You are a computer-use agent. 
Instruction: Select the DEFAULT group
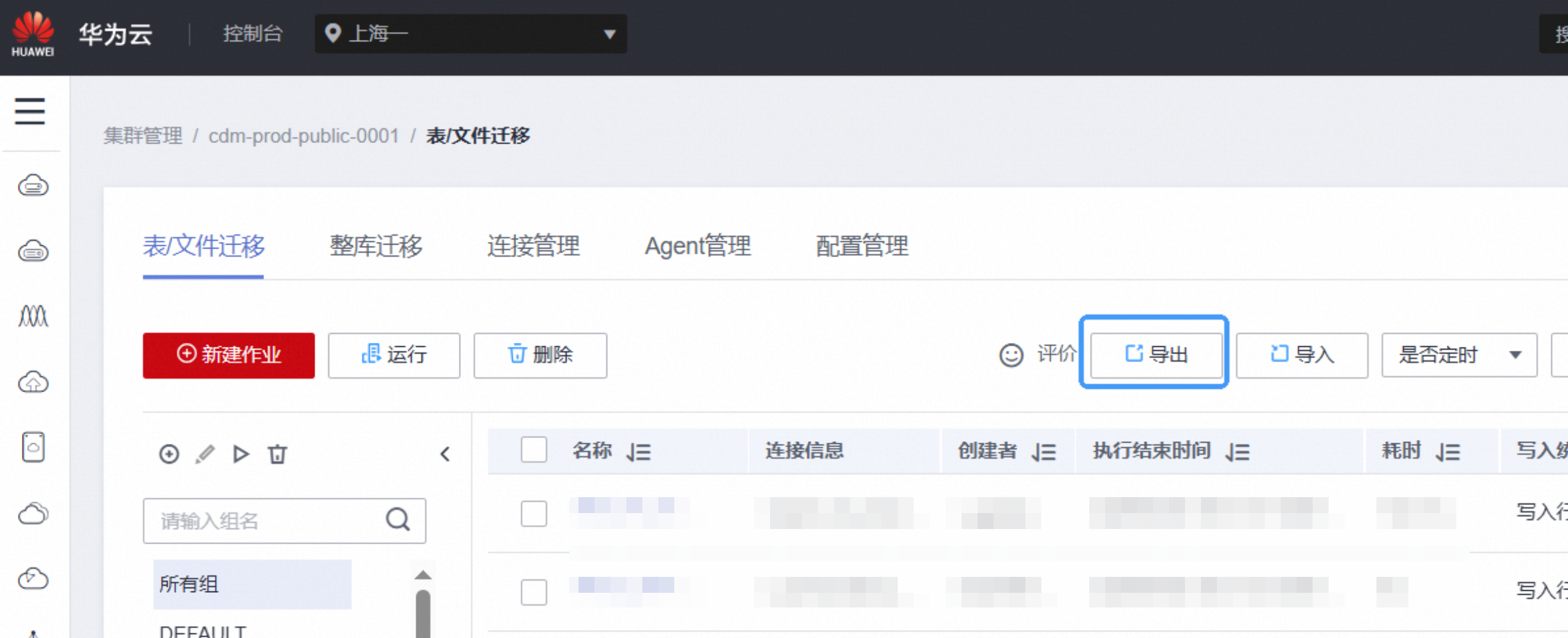click(203, 631)
